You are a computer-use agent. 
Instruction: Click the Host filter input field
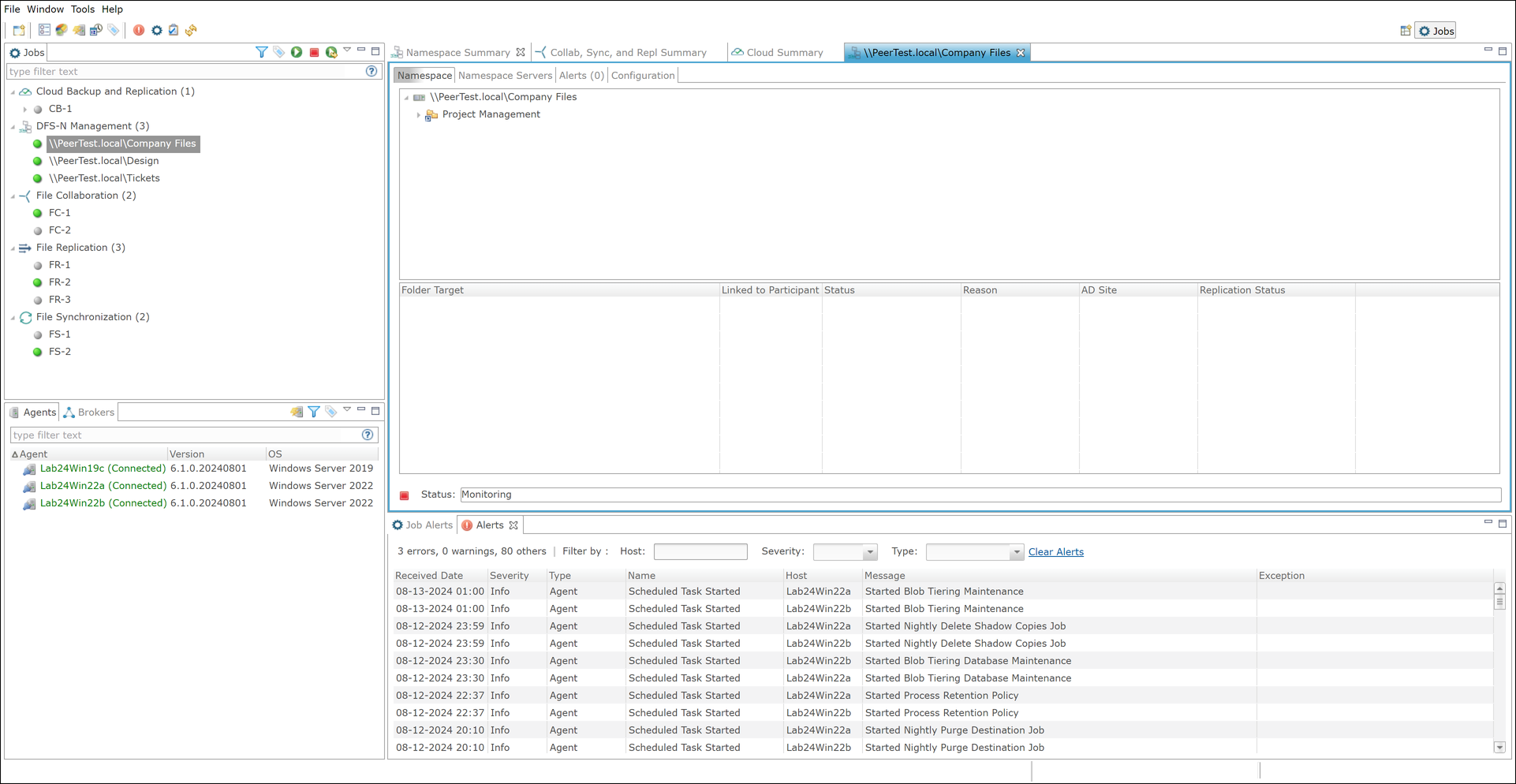(x=700, y=552)
